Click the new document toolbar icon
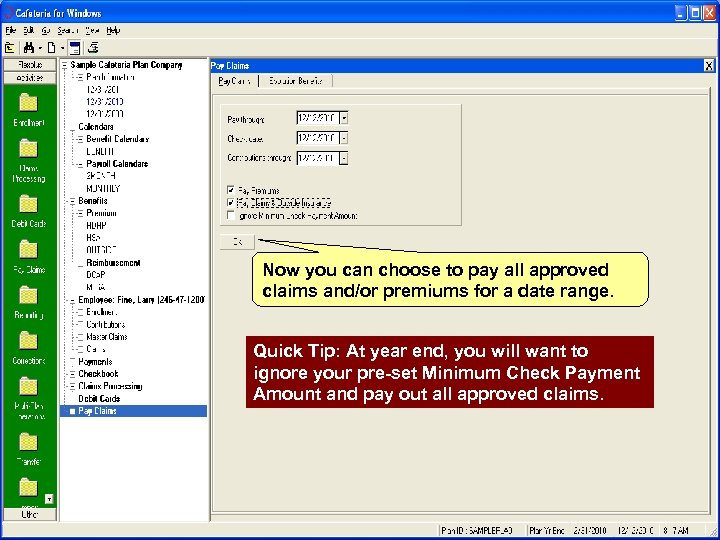 coord(51,47)
